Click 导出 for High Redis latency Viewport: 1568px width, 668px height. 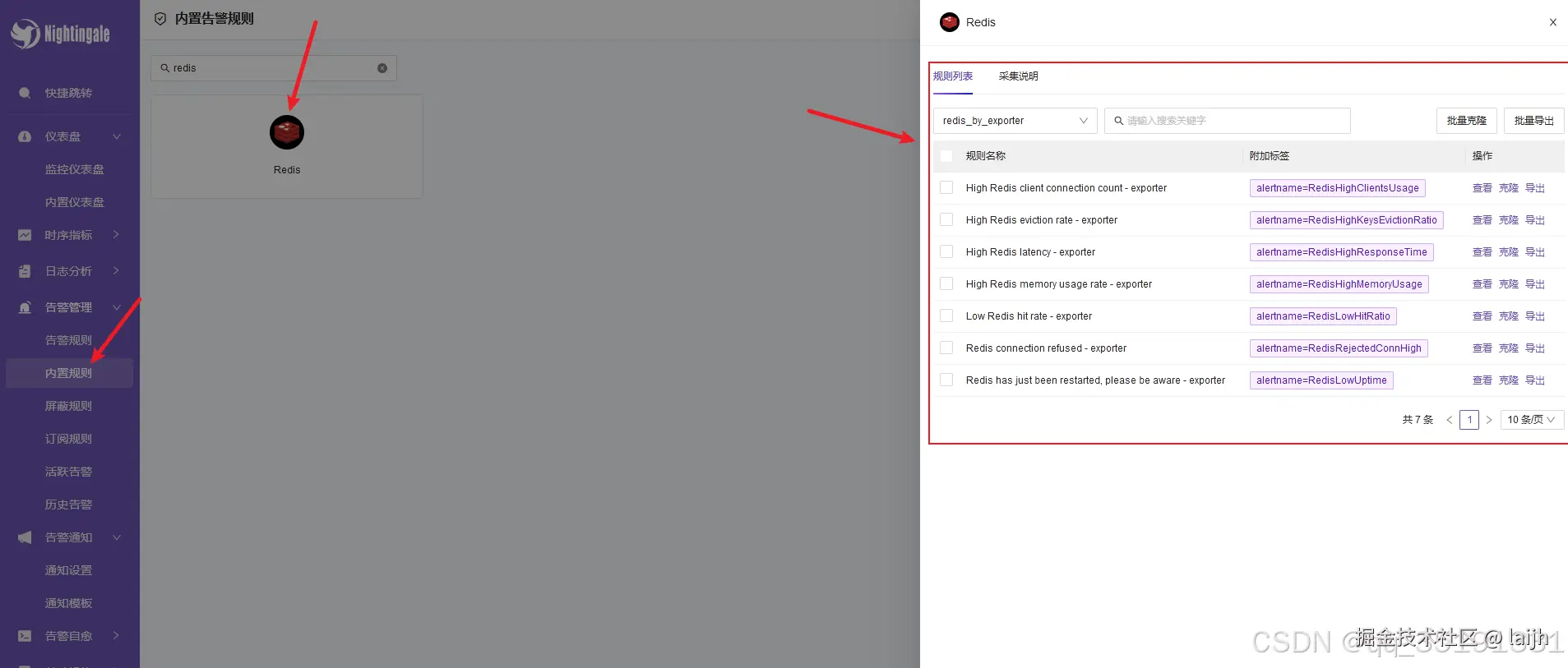(x=1535, y=252)
